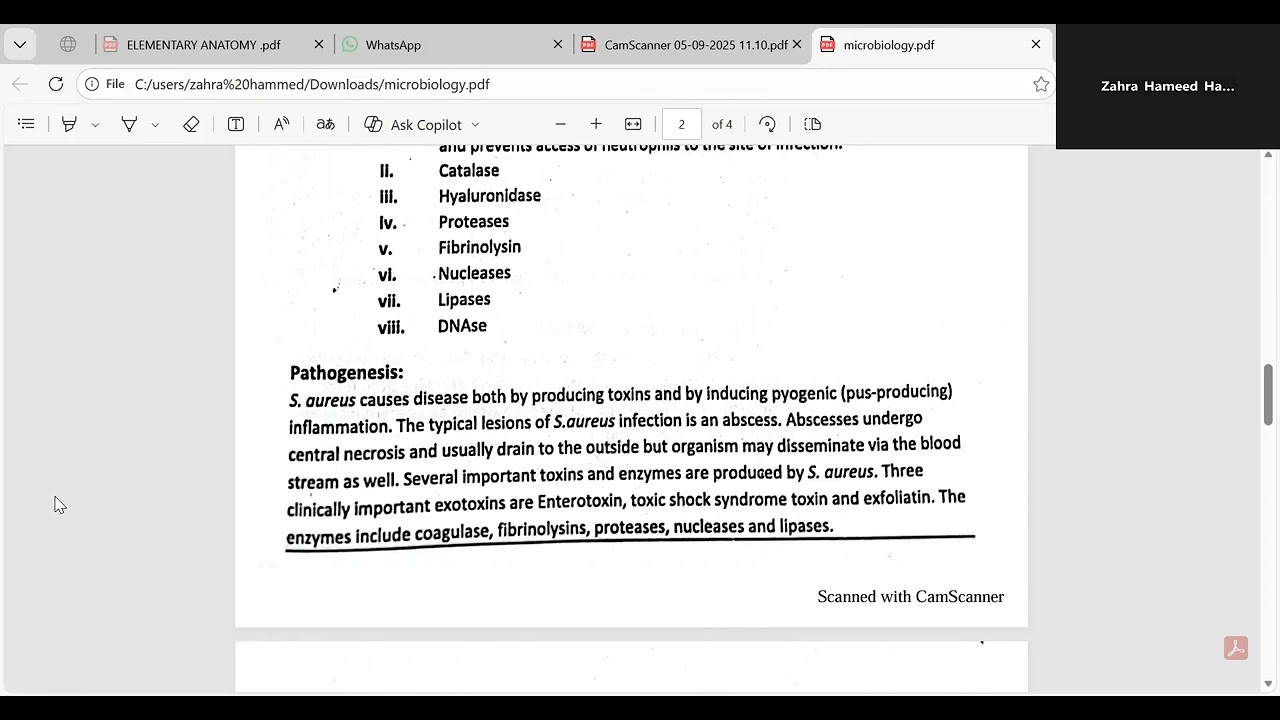The width and height of the screenshot is (1280, 720).
Task: Close the WhatsApp tab
Action: coord(558,44)
